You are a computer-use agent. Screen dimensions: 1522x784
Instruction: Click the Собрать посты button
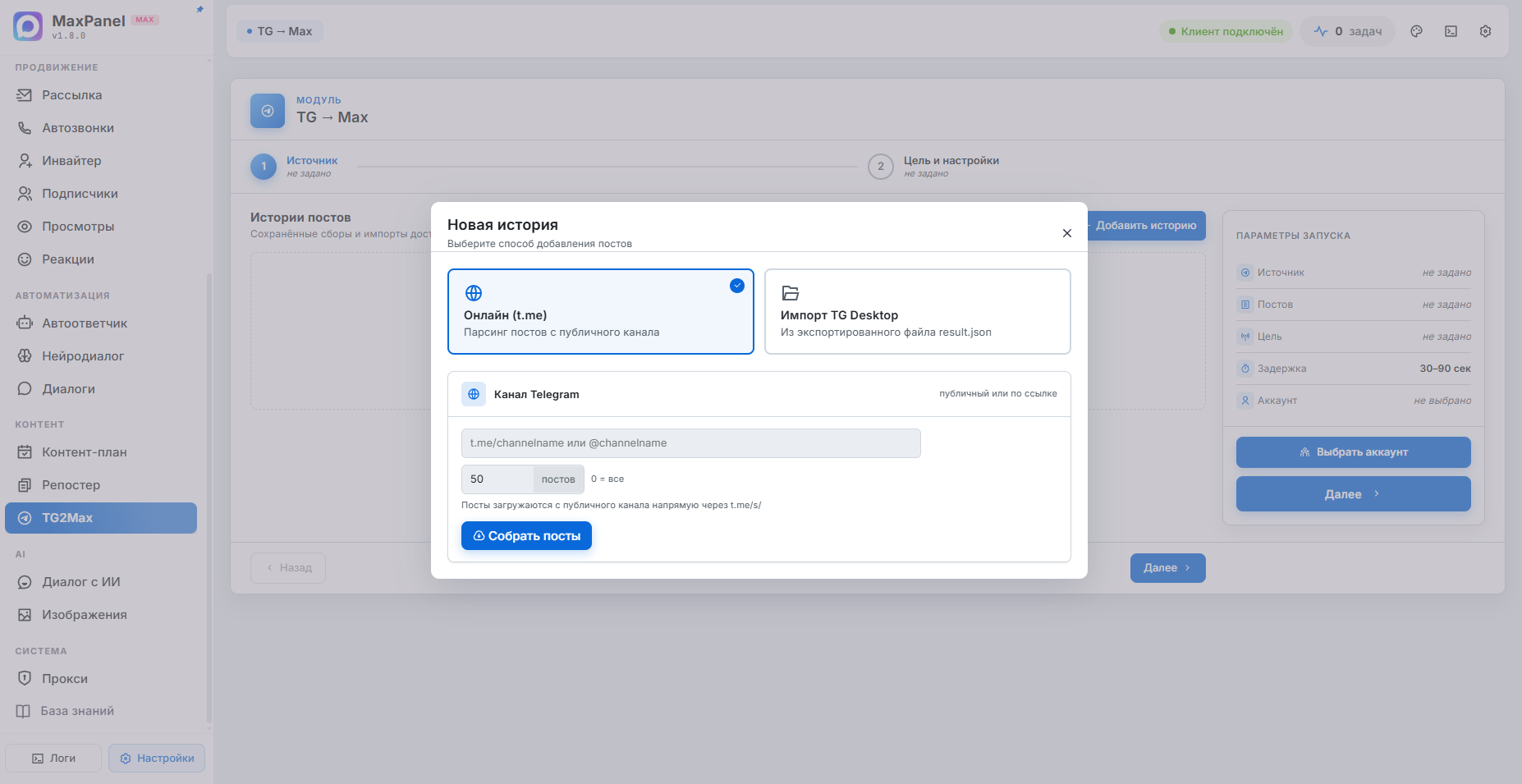click(526, 536)
